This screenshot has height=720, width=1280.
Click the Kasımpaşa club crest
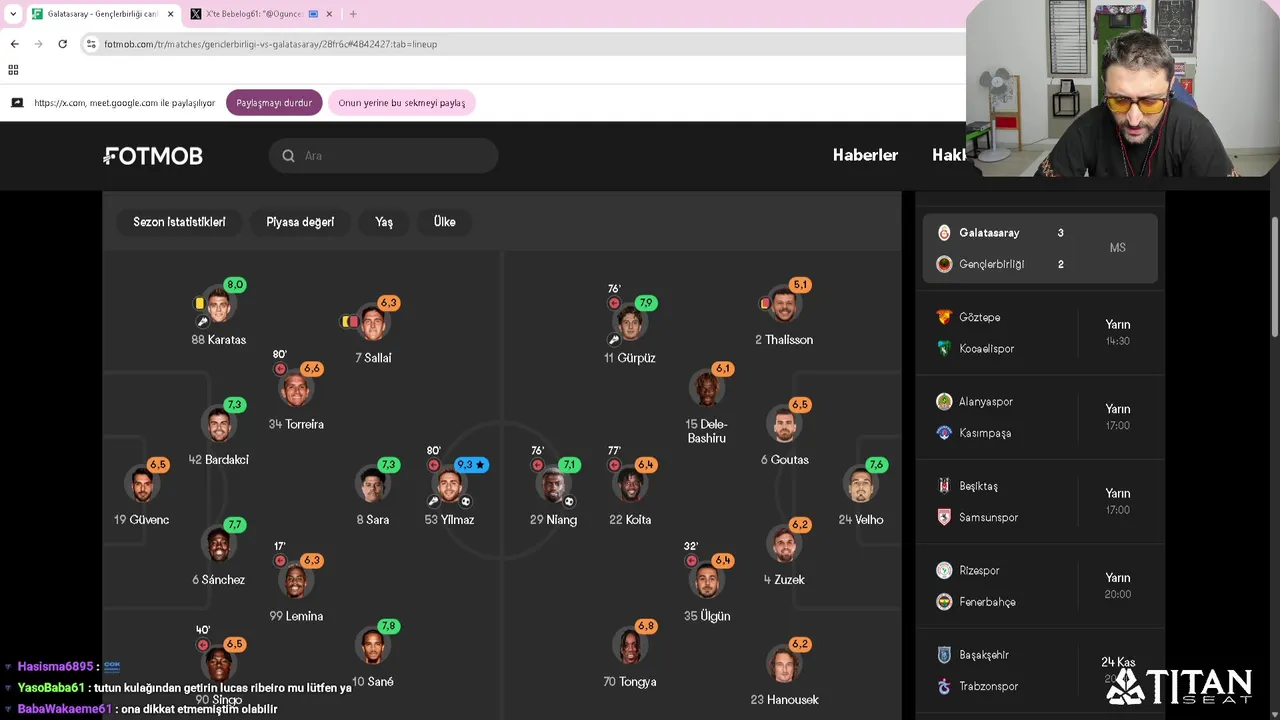(944, 433)
